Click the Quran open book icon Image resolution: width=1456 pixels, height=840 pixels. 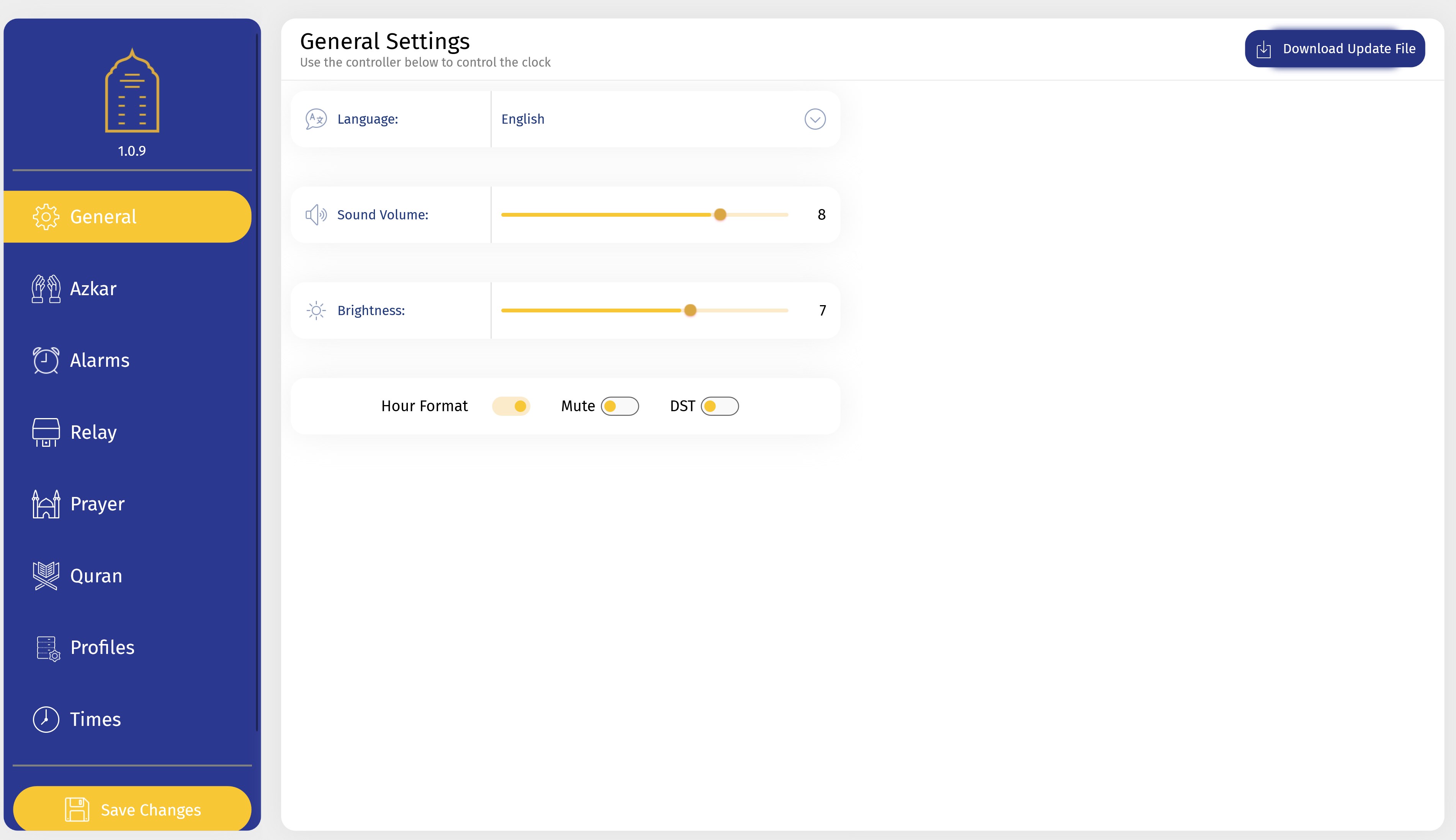click(x=46, y=576)
